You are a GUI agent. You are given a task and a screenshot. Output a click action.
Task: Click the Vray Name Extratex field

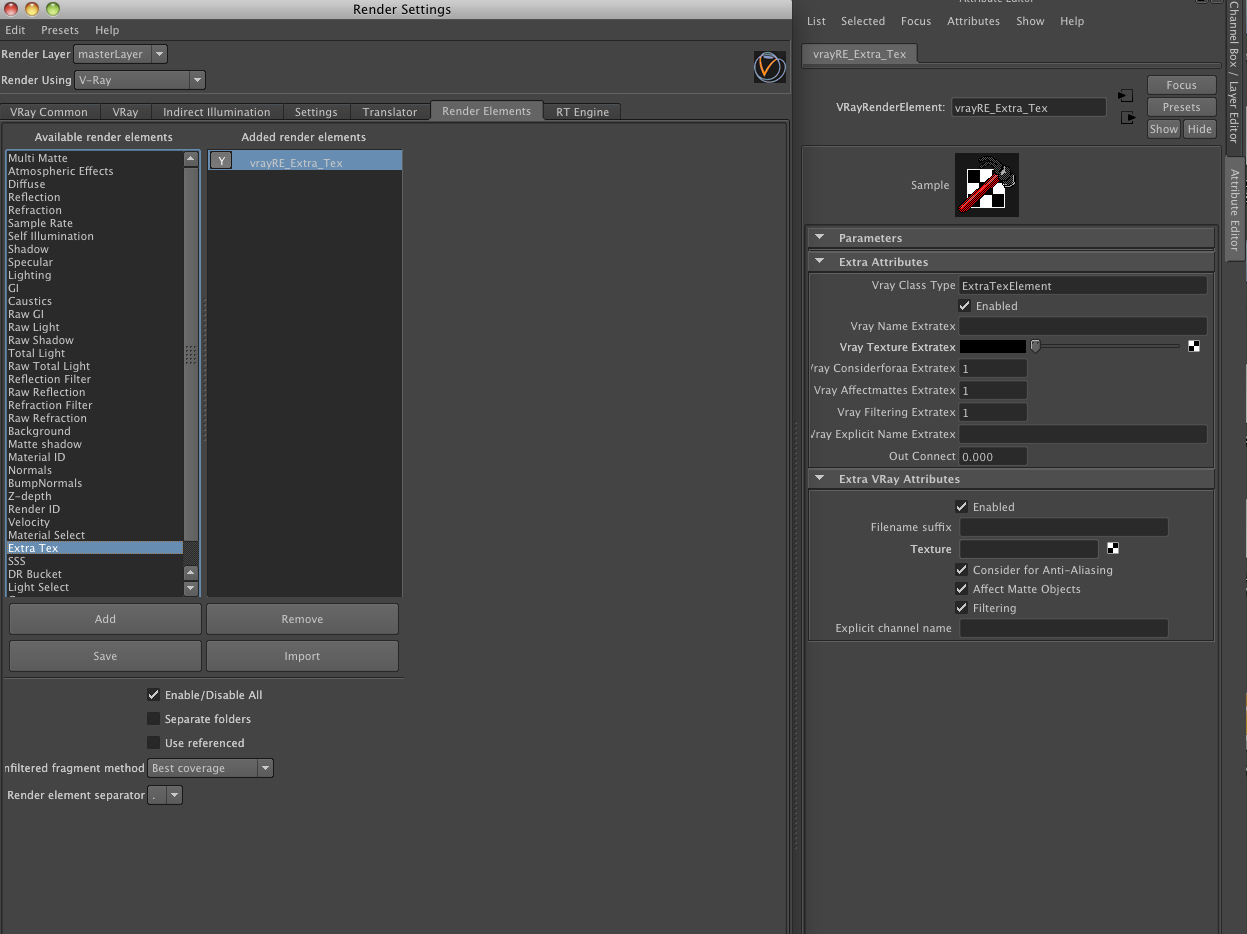click(x=1083, y=326)
